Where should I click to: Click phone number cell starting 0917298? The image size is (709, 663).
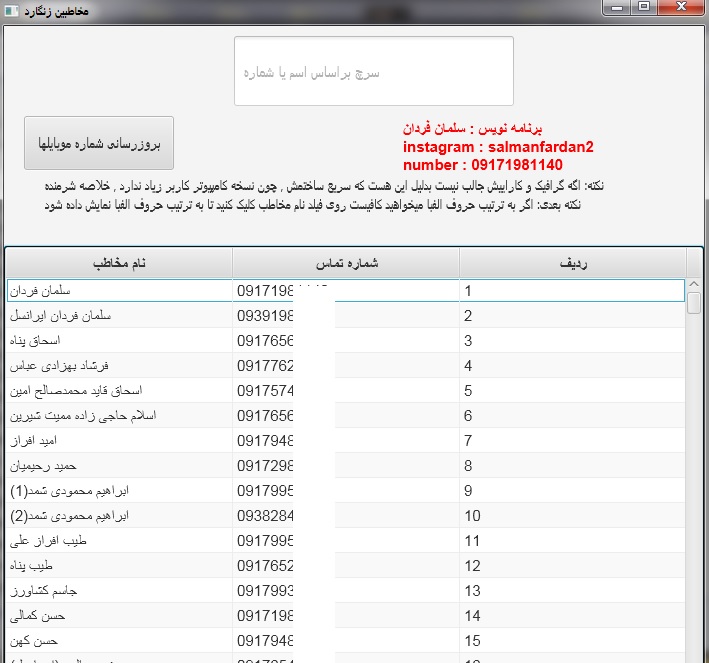(346, 466)
